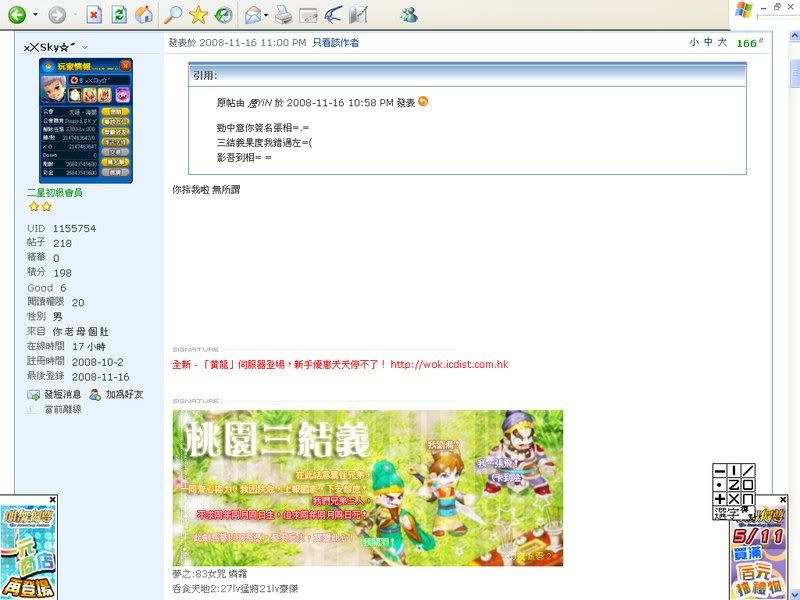This screenshot has width=800, height=600.
Task: Select the dot stroke key on stroke pad
Action: tap(719, 485)
